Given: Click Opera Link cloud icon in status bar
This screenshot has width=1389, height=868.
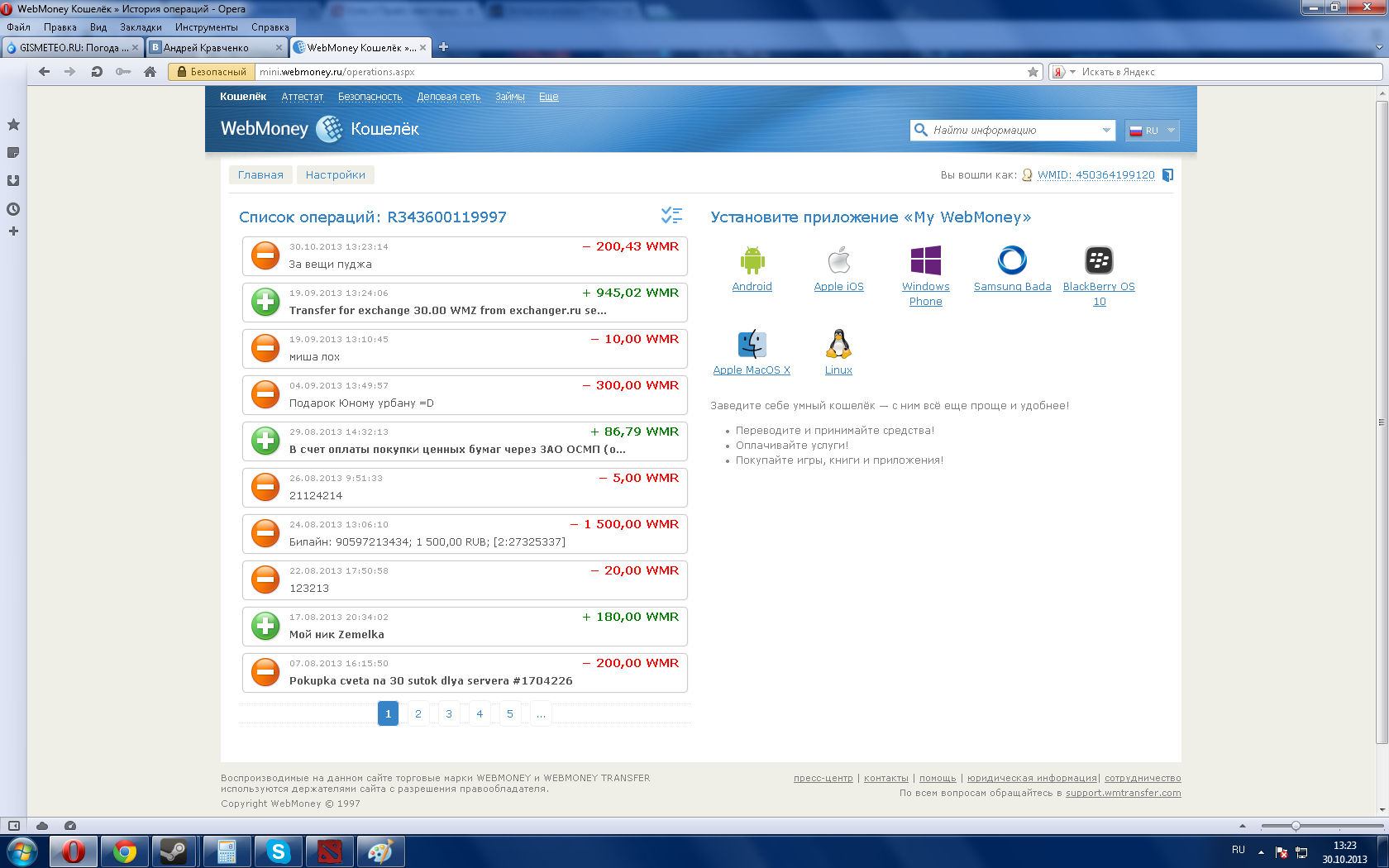Looking at the screenshot, I should click(x=42, y=826).
